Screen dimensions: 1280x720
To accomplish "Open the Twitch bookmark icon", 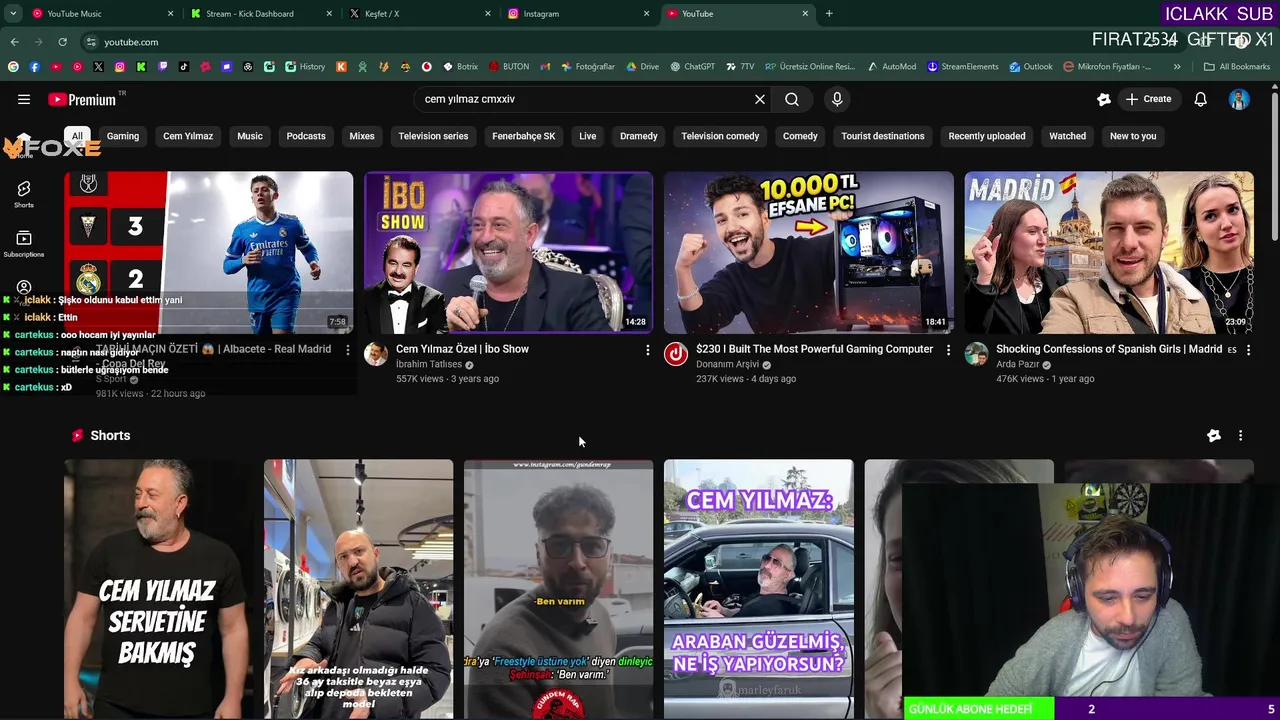I will [162, 67].
